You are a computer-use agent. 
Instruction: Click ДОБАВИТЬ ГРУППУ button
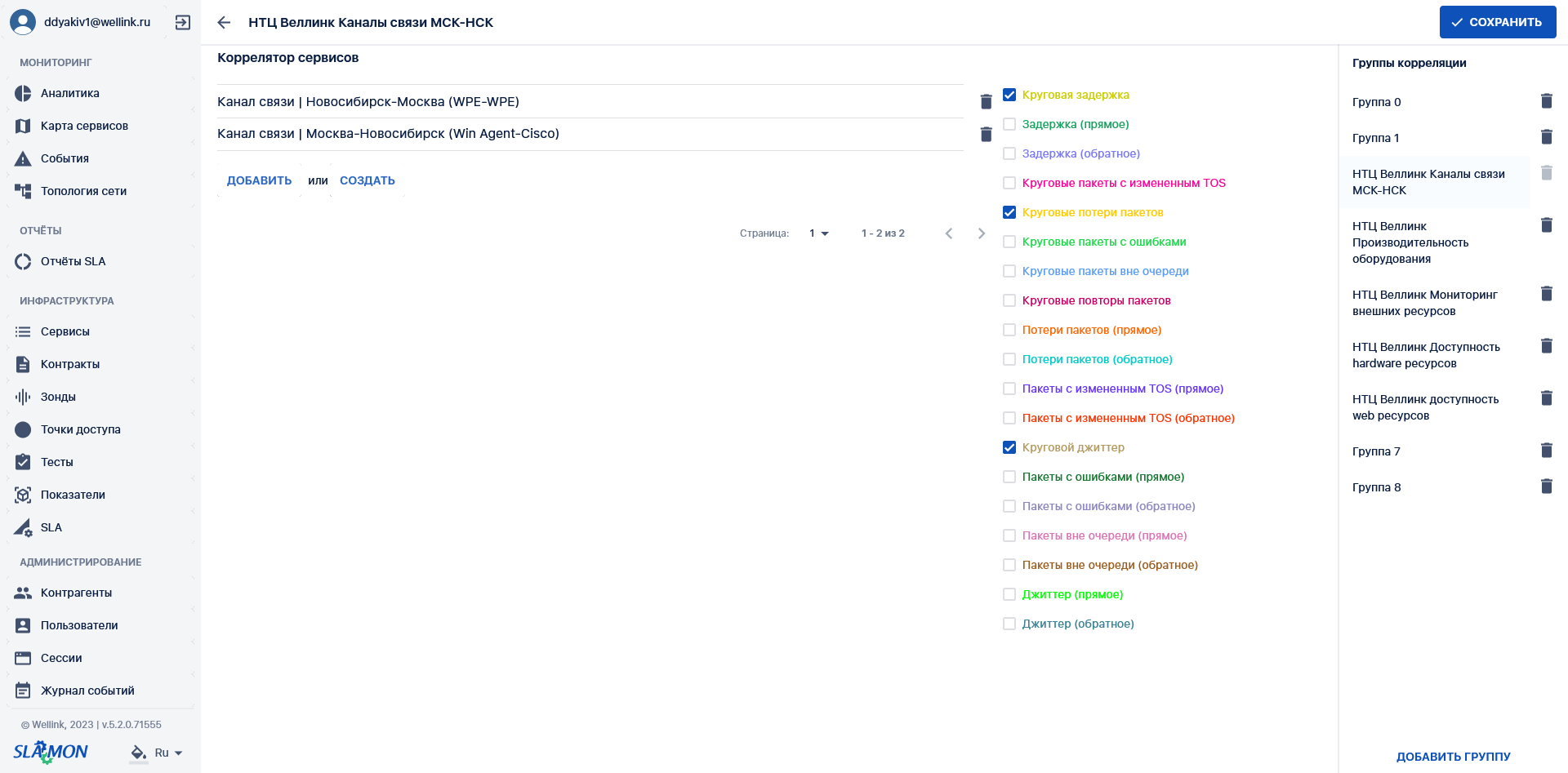pos(1453,757)
